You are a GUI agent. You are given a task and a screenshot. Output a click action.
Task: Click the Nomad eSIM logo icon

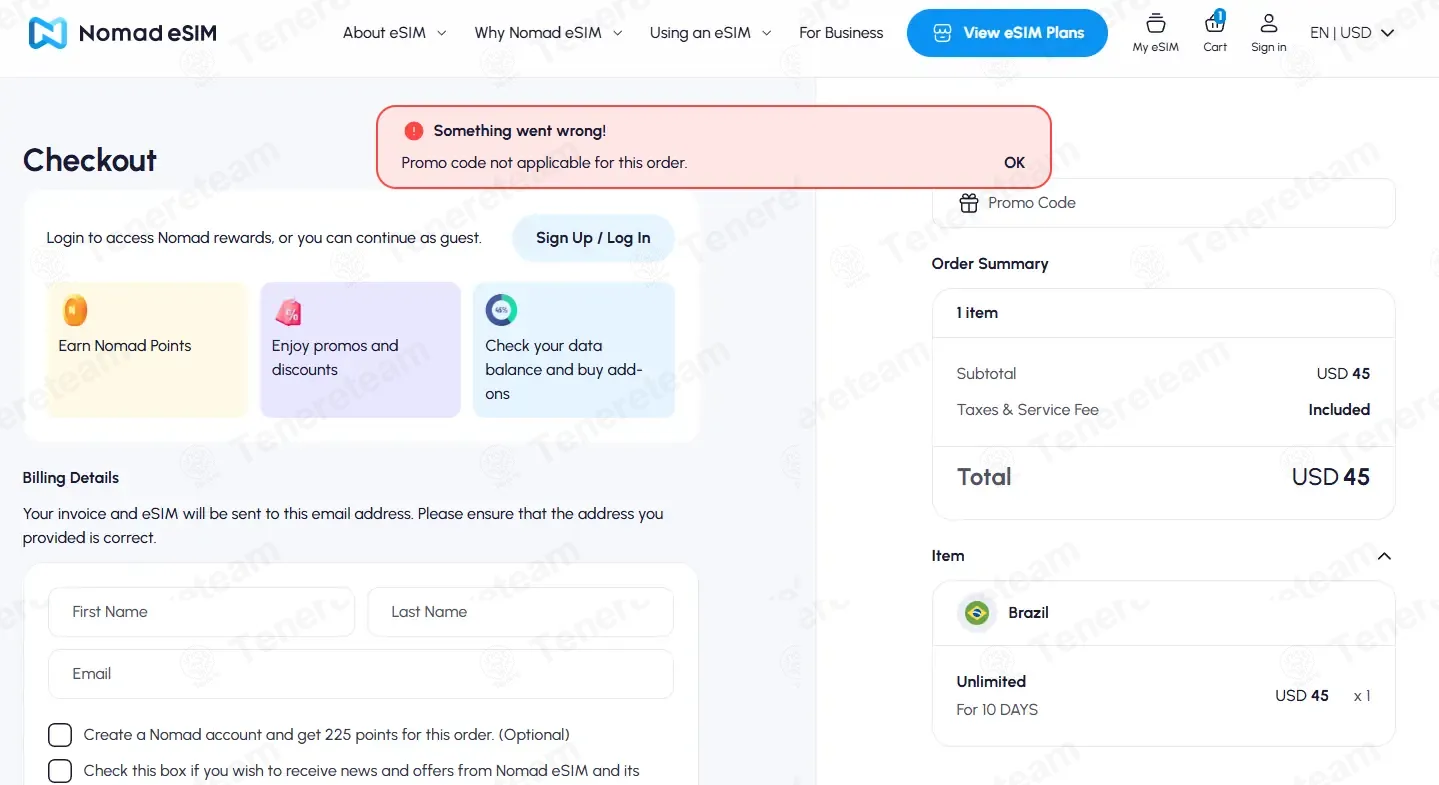47,33
